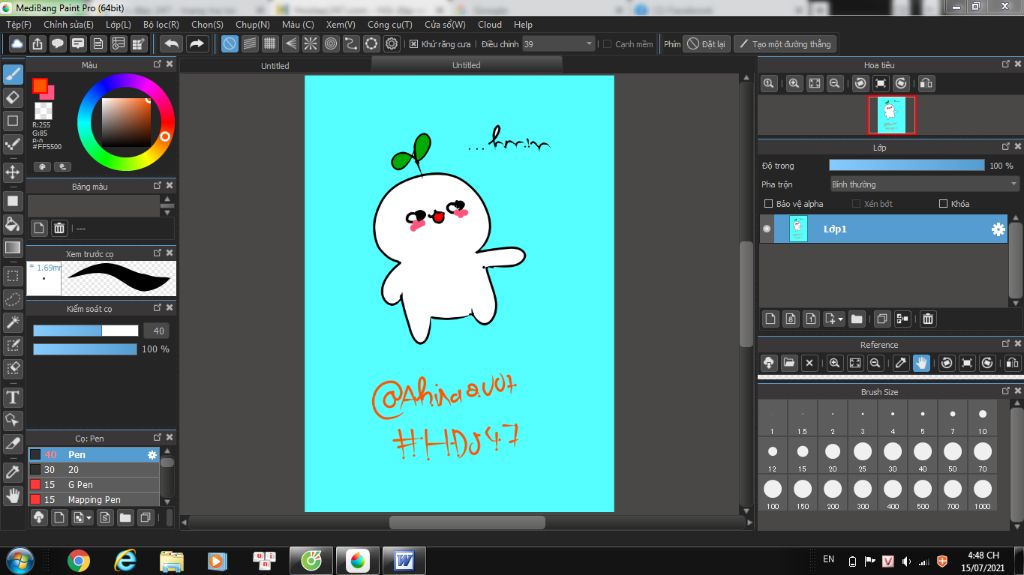Toggle Khử răng cưa anti-aliasing checkbox
Screen dimensions: 1024x575
coord(414,44)
